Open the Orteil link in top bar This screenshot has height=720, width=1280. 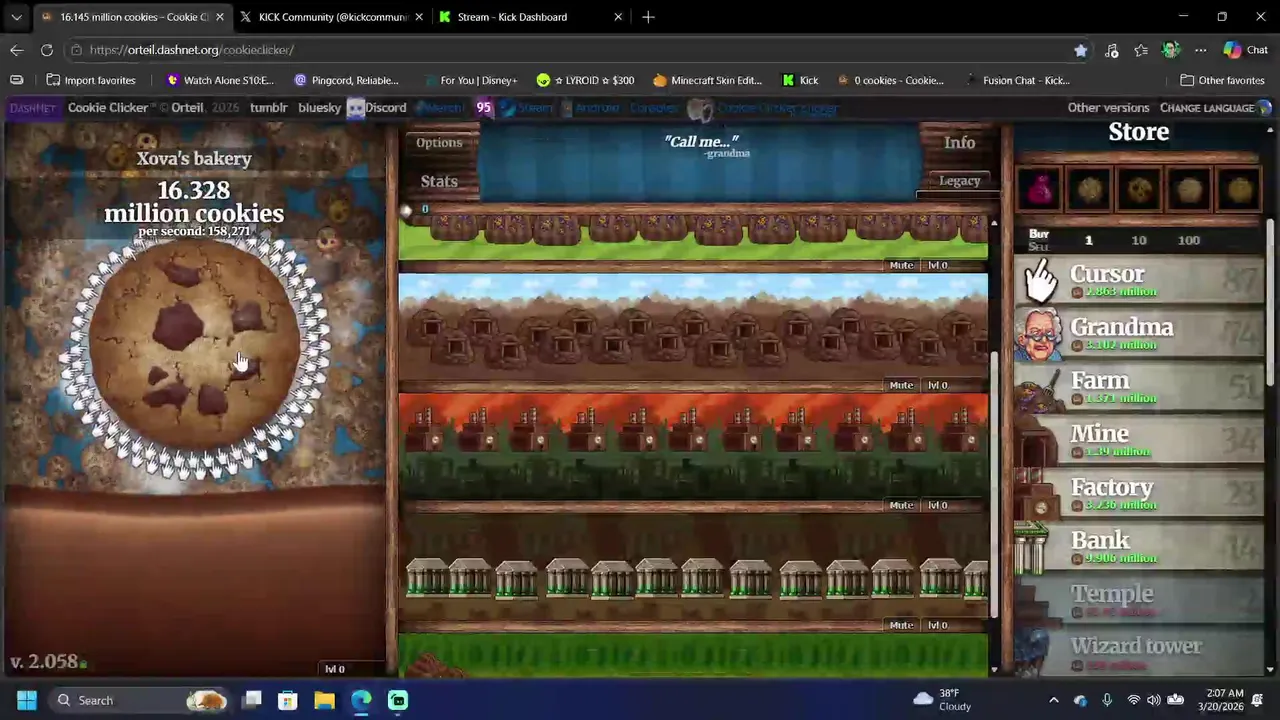(187, 108)
